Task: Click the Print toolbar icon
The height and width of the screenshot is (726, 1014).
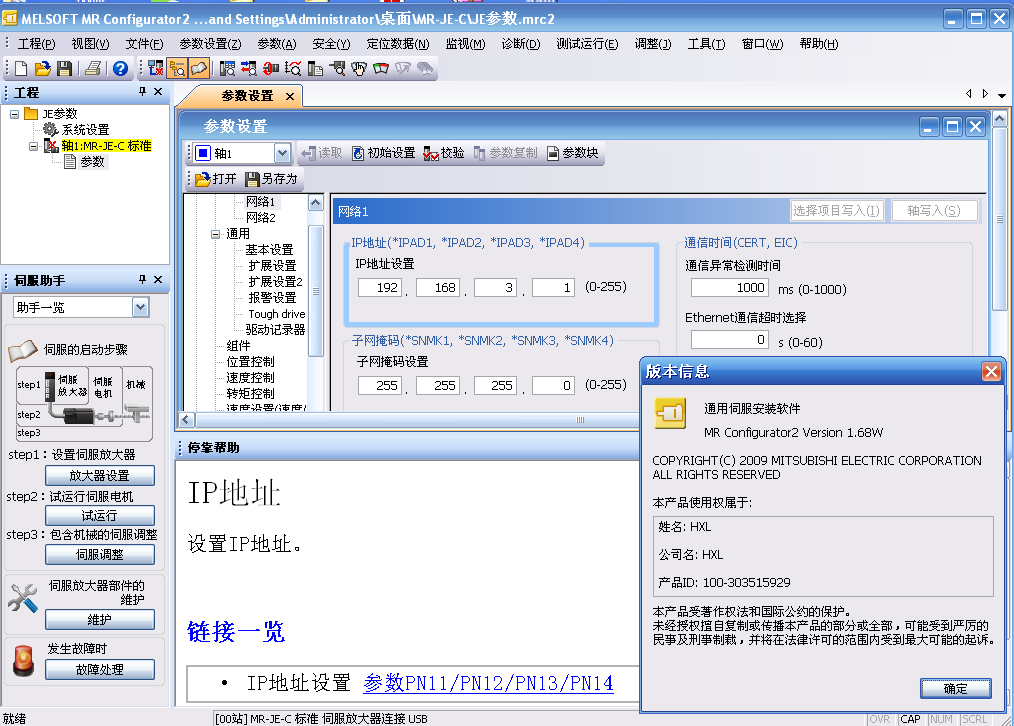Action: 93,68
